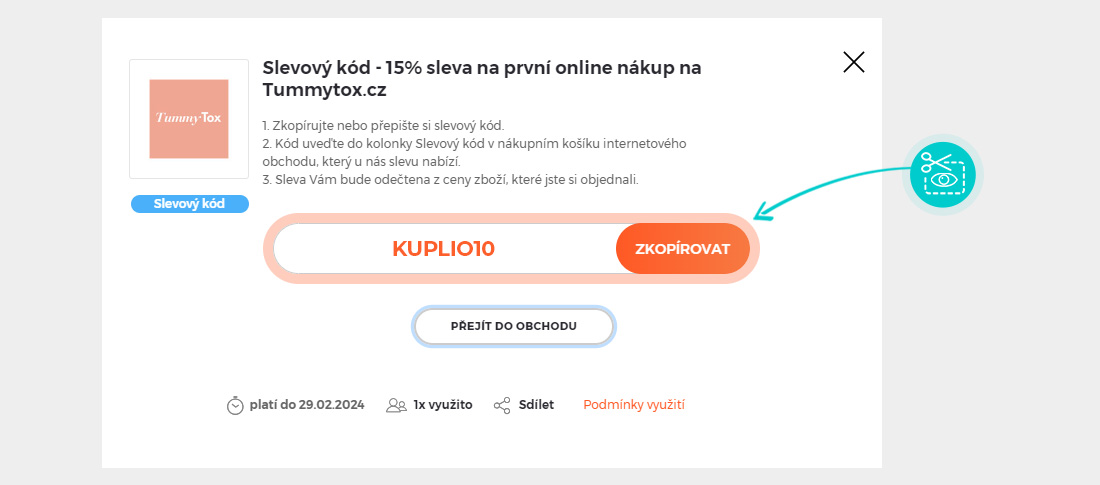The width and height of the screenshot is (1100, 485).
Task: Close the discount code dialog with X
Action: (854, 62)
